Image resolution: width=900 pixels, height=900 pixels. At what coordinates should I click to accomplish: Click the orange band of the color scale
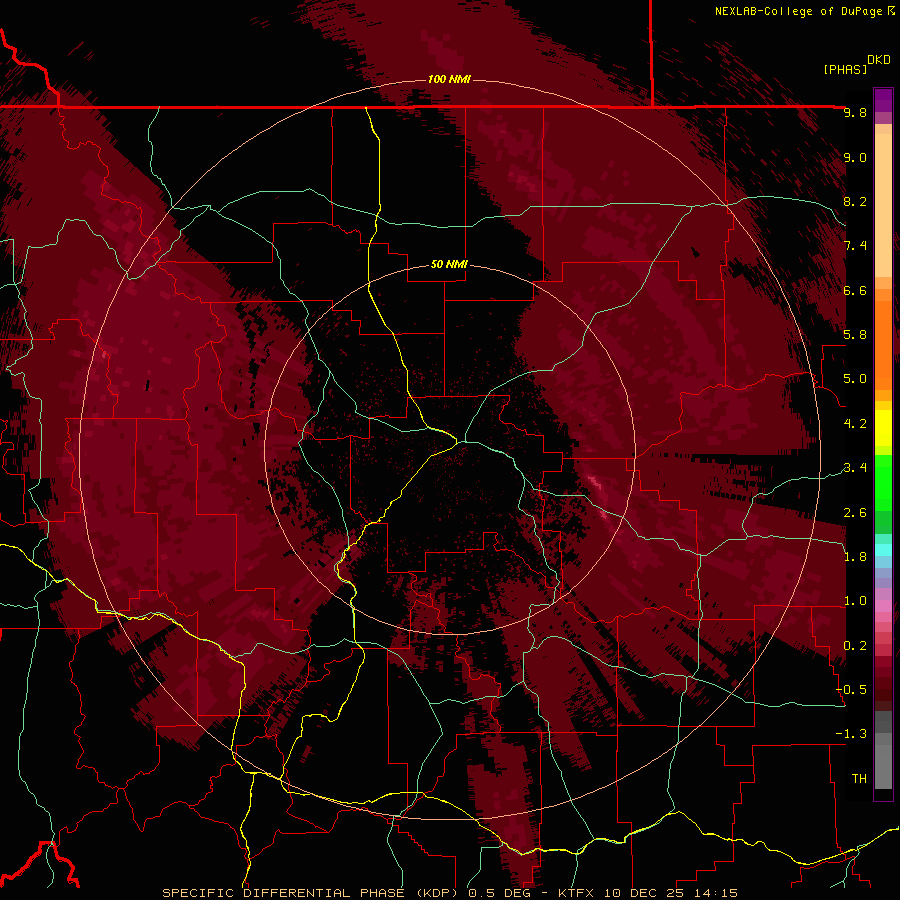click(883, 344)
